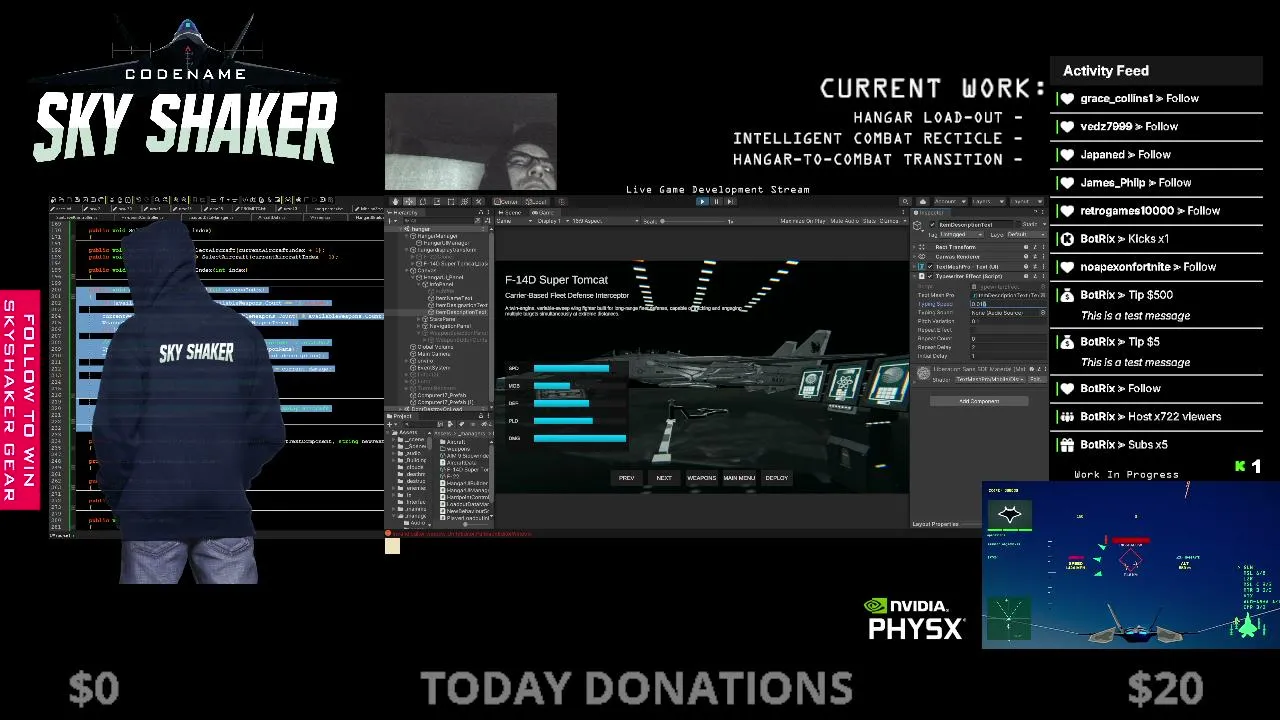Click the Unity Play button
The height and width of the screenshot is (720, 1280).
click(702, 201)
